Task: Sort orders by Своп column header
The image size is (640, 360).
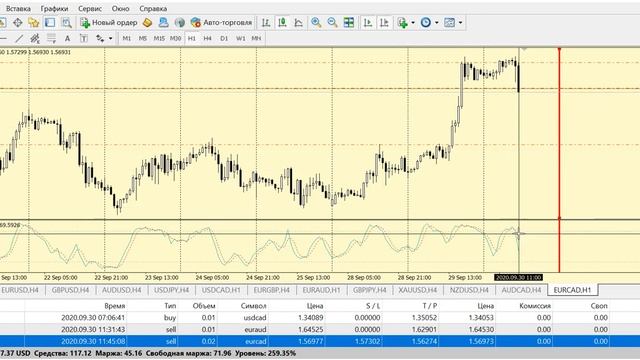Action: point(599,306)
